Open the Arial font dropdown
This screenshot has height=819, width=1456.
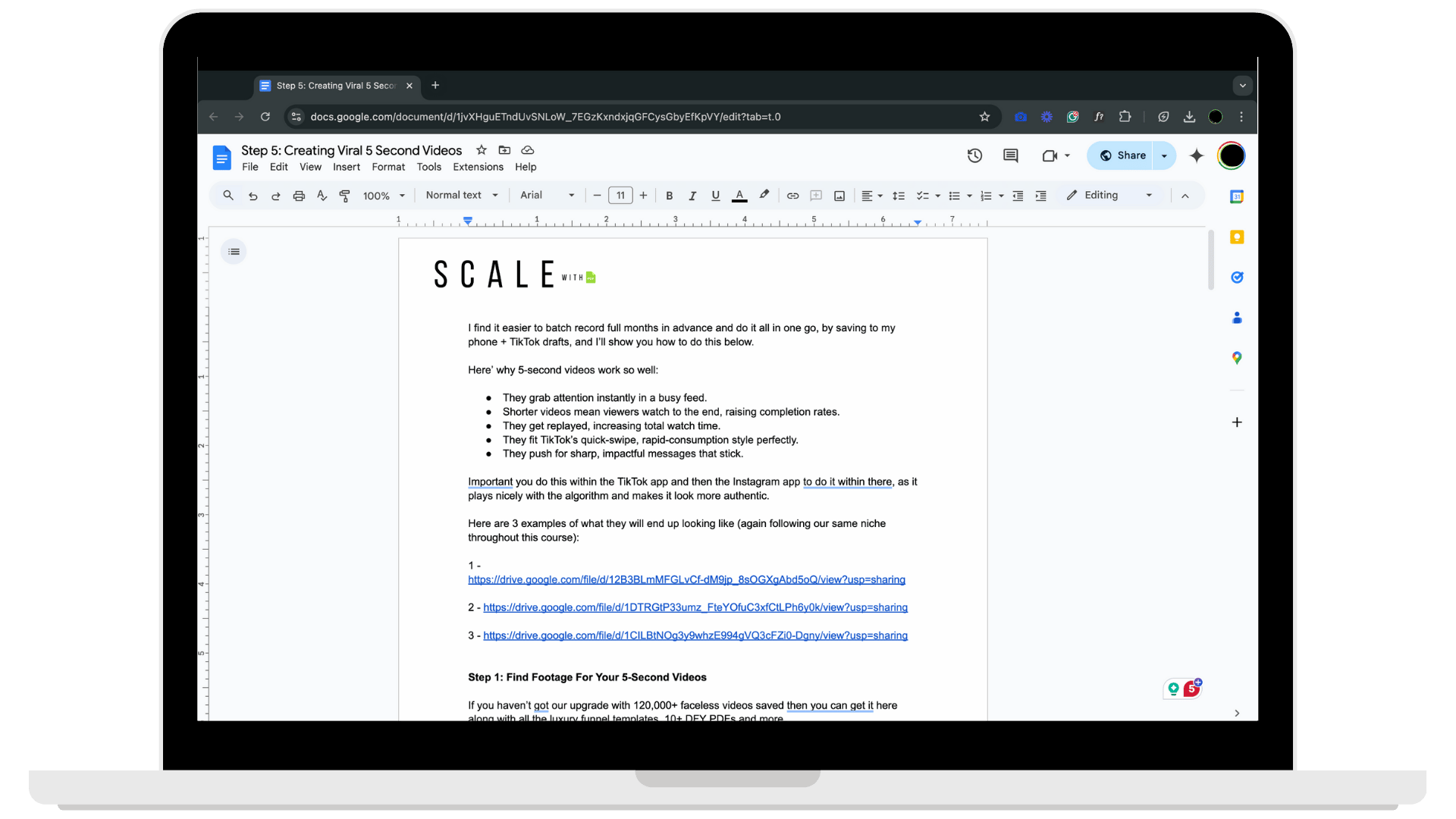coord(547,195)
